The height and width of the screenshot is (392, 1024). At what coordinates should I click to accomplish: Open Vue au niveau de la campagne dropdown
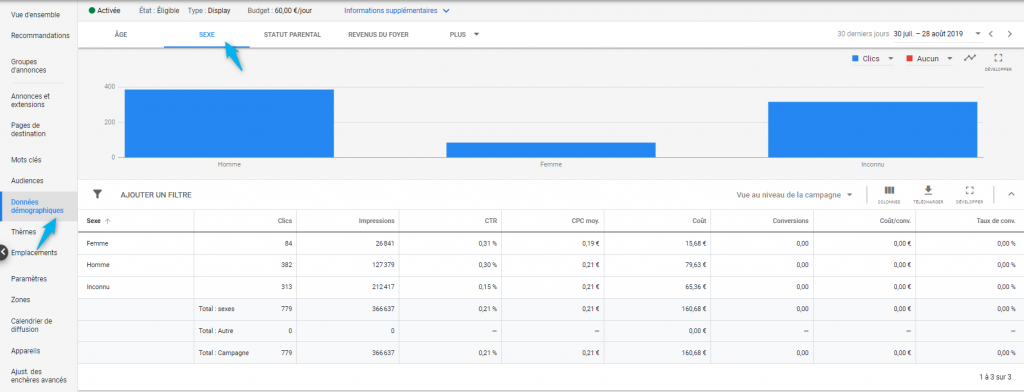coord(795,195)
